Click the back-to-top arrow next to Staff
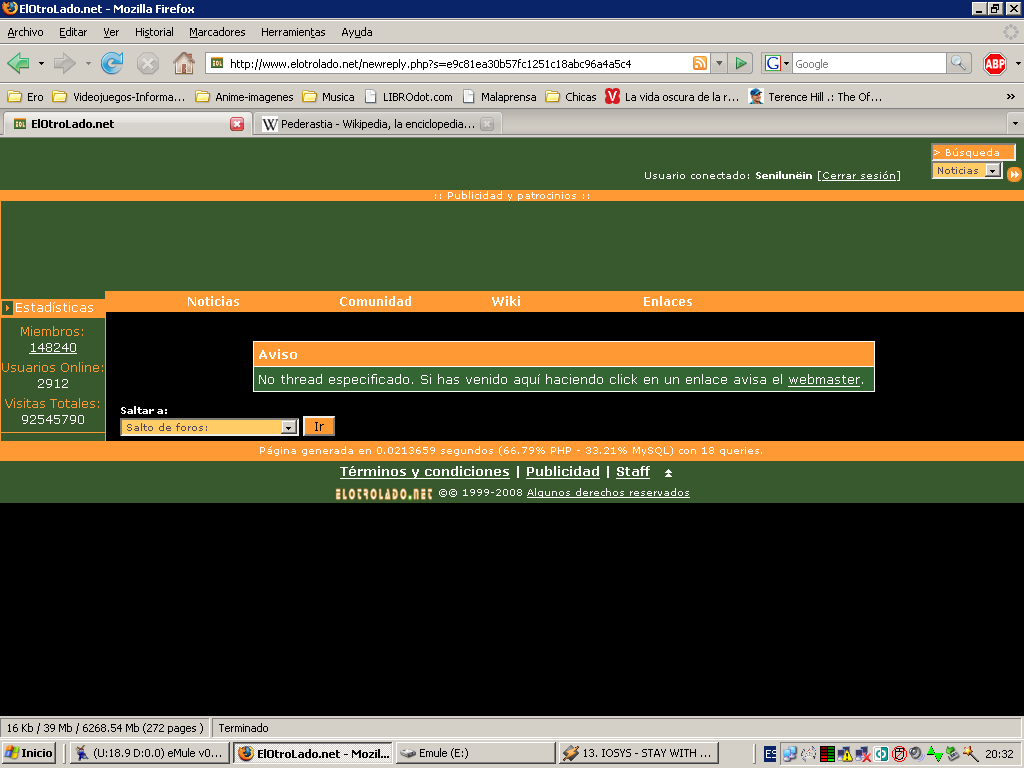The image size is (1024, 768). tap(668, 473)
